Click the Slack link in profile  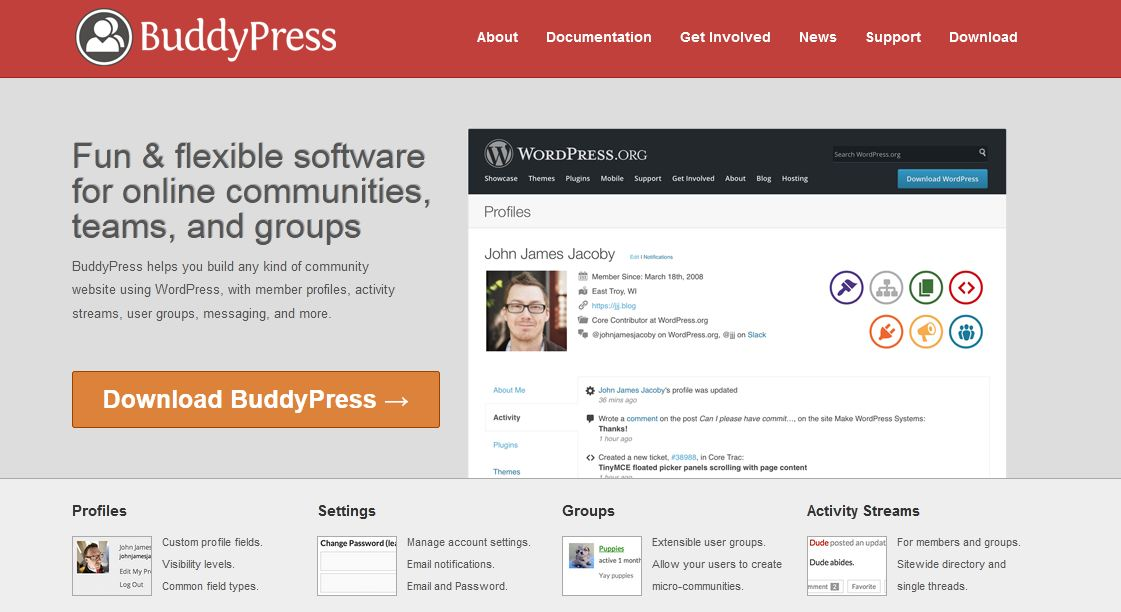(x=756, y=335)
